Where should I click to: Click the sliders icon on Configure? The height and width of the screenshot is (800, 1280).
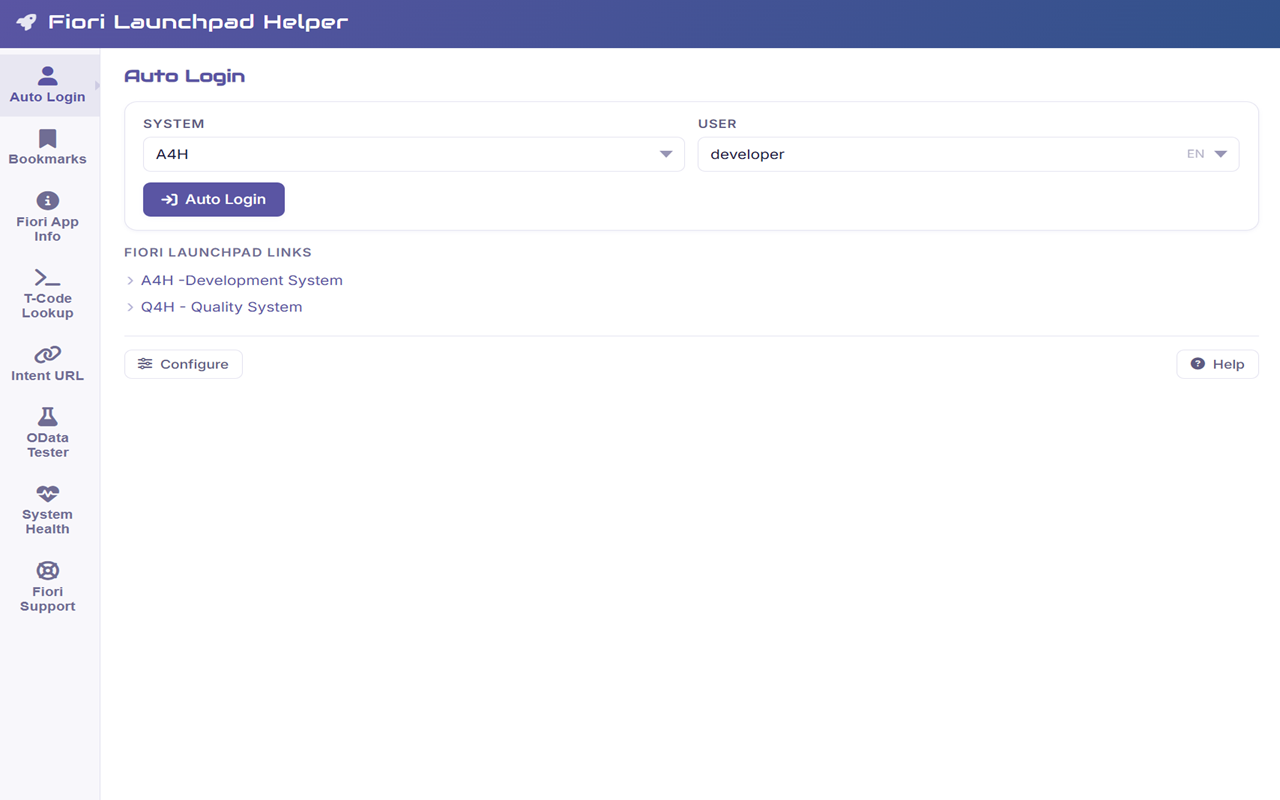[145, 364]
